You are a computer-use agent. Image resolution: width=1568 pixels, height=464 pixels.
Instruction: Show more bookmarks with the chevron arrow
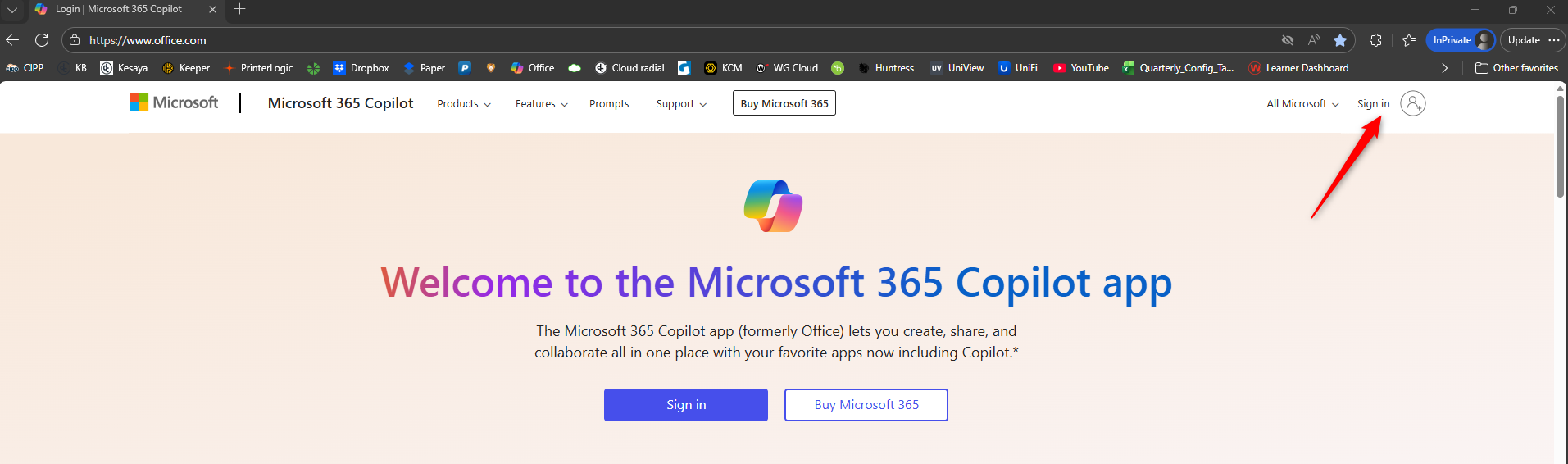(1444, 68)
